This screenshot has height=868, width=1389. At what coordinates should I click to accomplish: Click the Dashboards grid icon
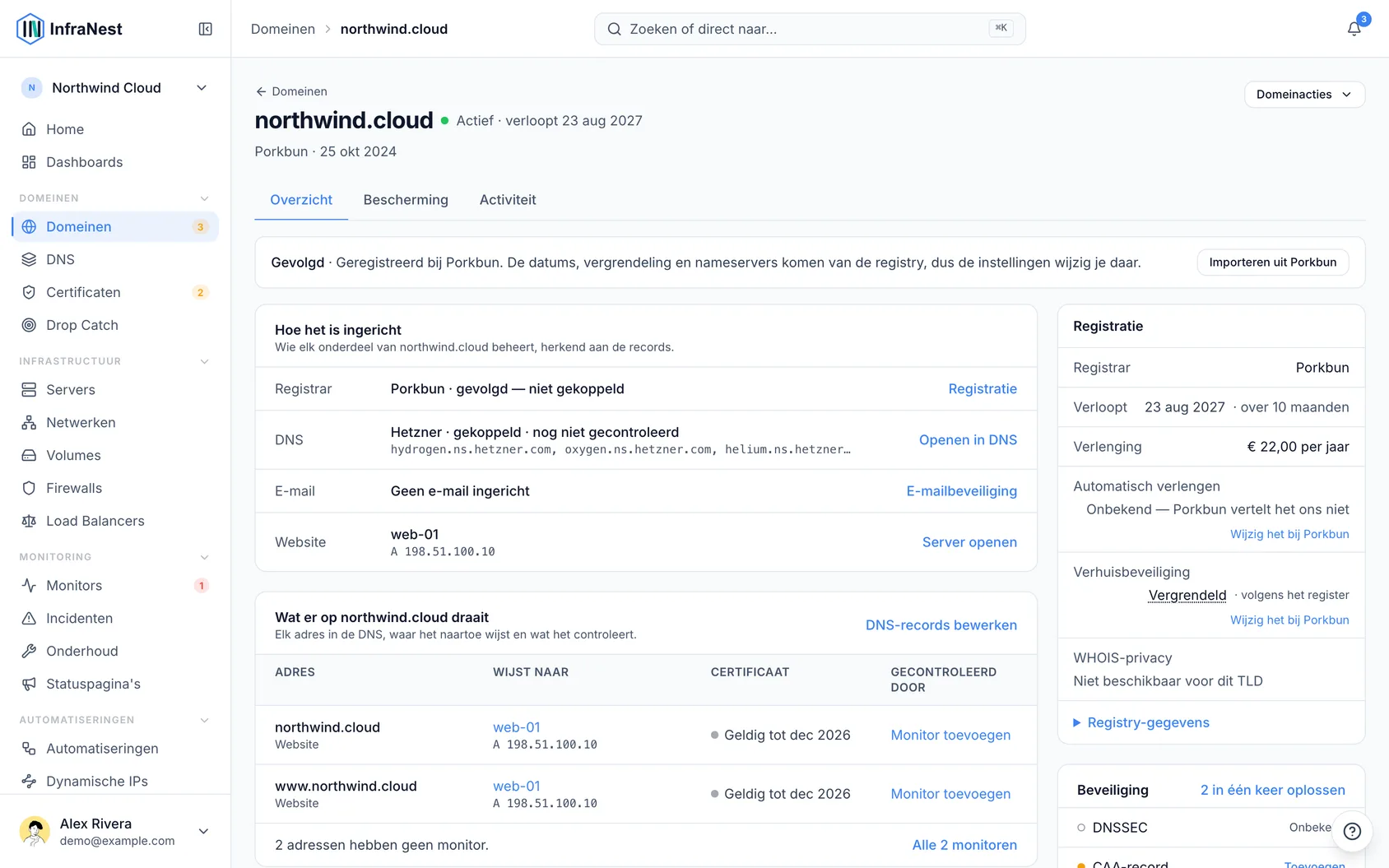[29, 162]
